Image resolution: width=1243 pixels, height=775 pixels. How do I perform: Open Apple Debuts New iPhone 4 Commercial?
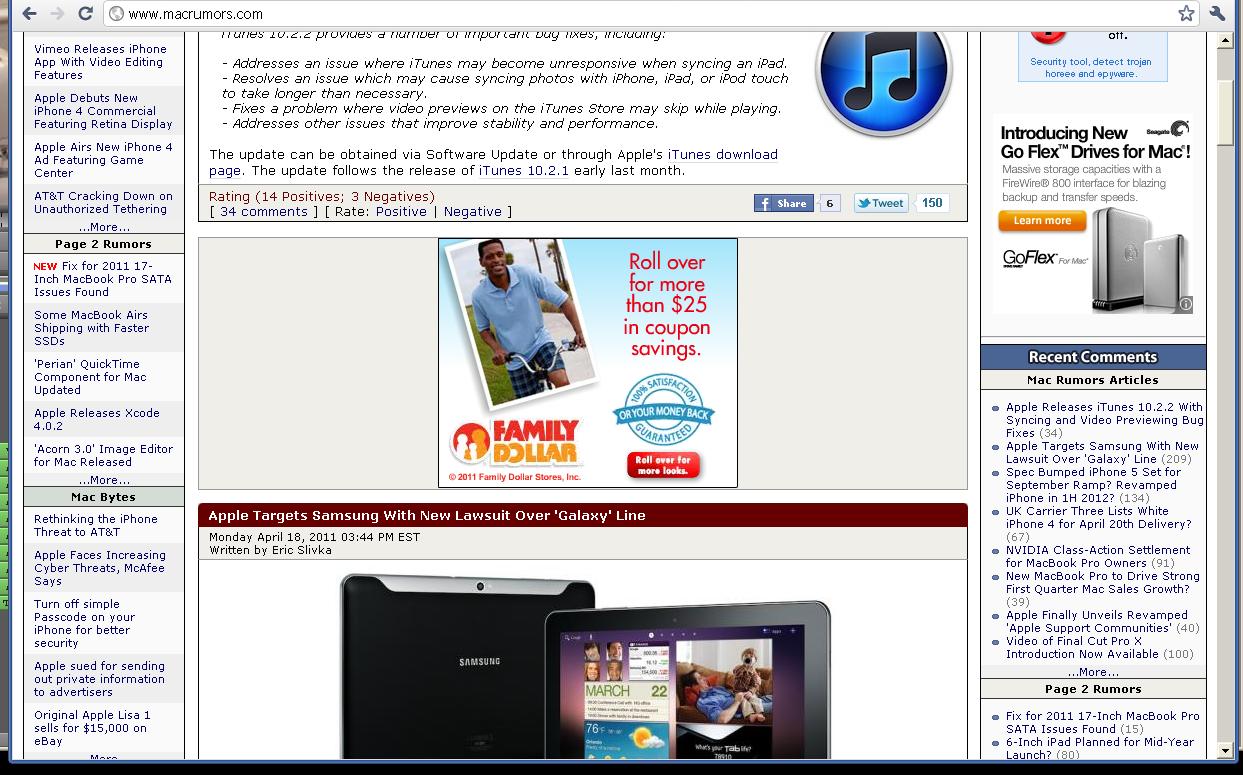click(x=103, y=111)
